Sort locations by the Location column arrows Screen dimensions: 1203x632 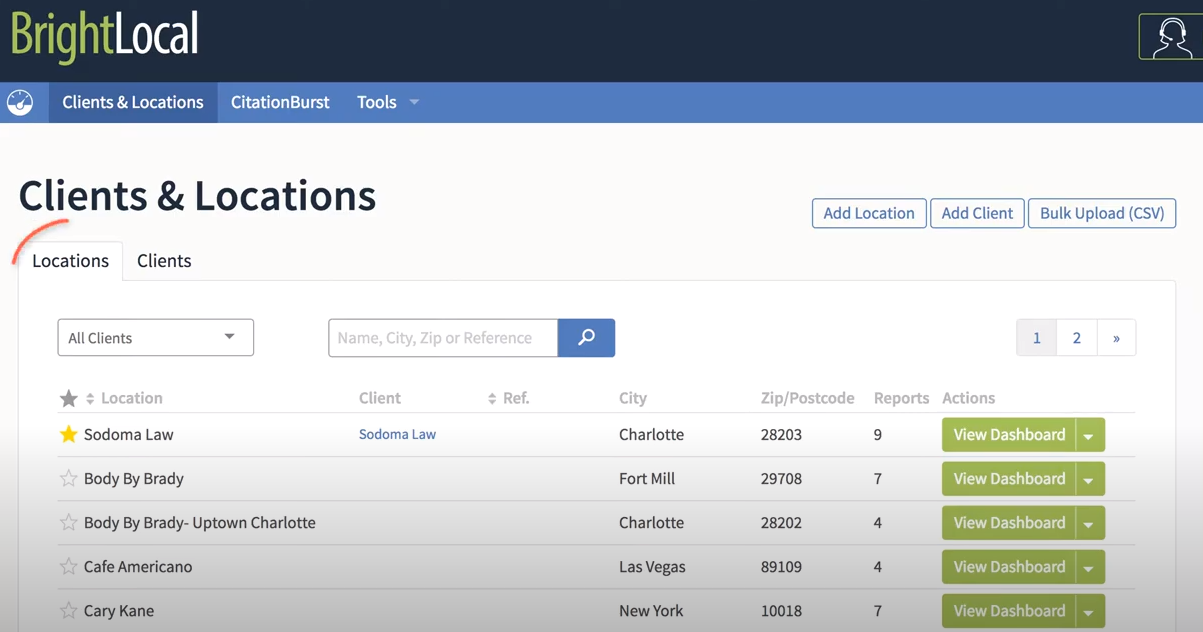pos(90,398)
